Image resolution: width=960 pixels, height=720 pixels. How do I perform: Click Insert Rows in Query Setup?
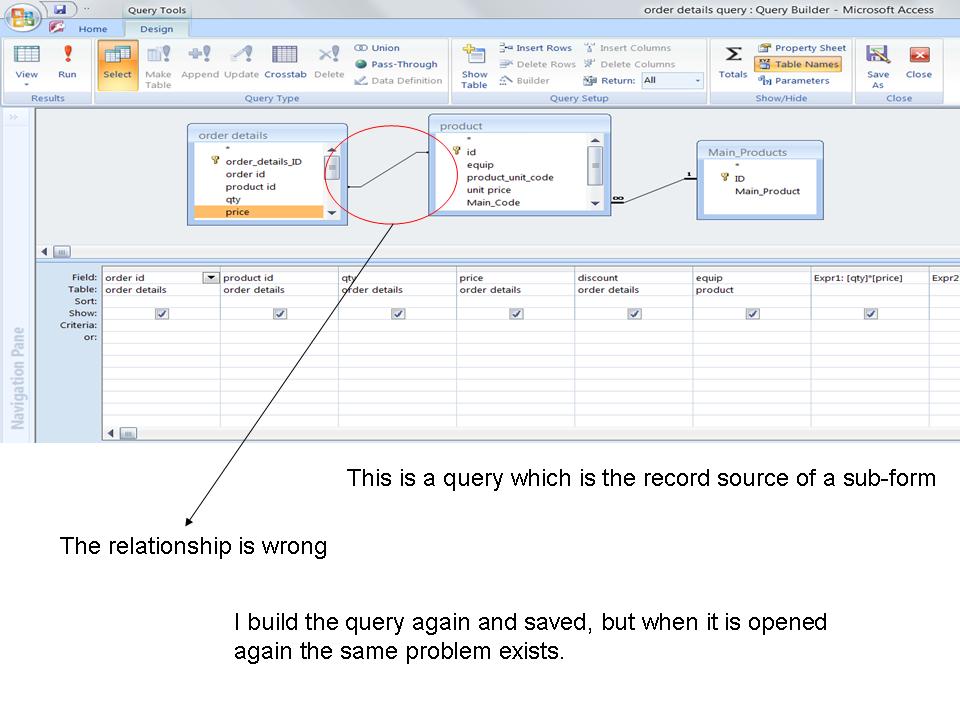click(x=536, y=48)
